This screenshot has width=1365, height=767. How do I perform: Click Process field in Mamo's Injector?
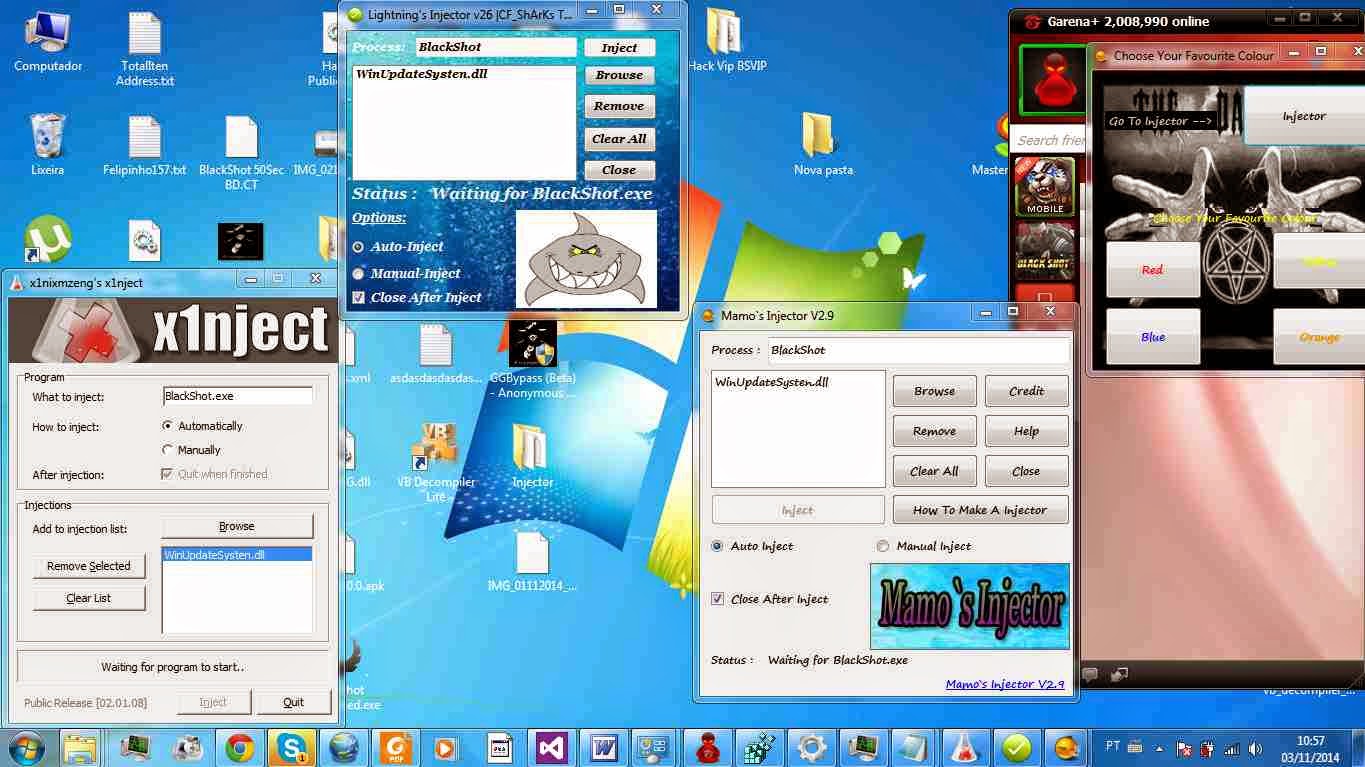917,350
